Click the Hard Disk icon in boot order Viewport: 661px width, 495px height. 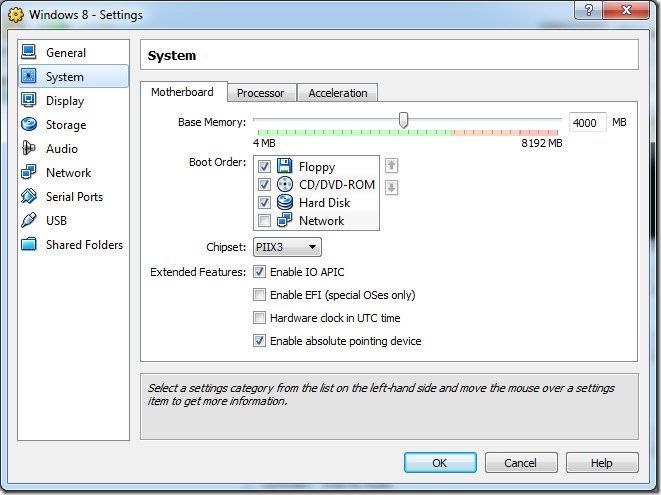(285, 202)
